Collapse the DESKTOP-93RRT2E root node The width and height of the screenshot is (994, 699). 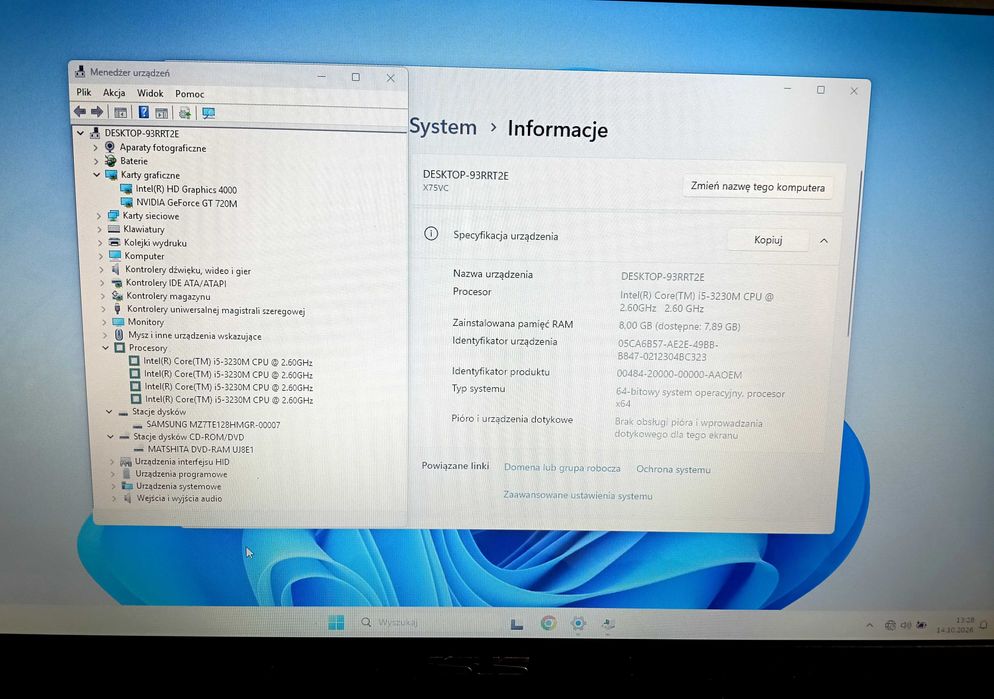tap(81, 133)
